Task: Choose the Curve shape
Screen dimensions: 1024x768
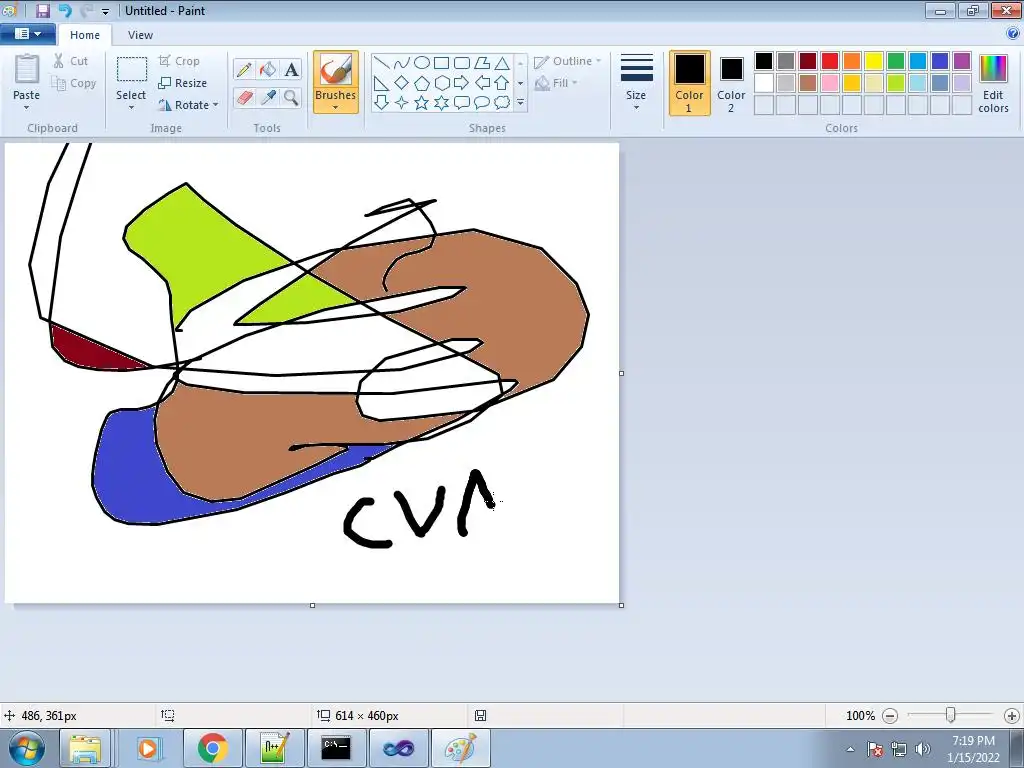Action: point(402,63)
